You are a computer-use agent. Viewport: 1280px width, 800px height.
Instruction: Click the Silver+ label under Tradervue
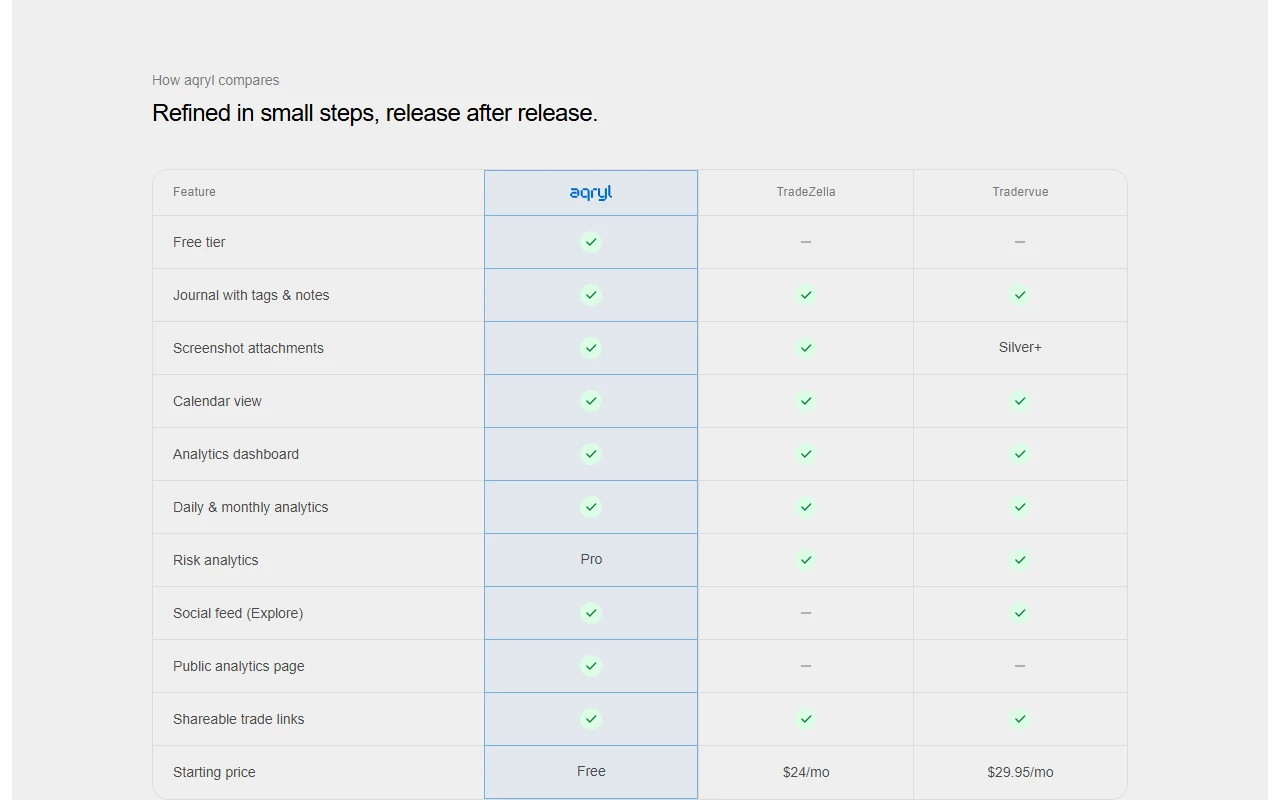click(x=1020, y=348)
